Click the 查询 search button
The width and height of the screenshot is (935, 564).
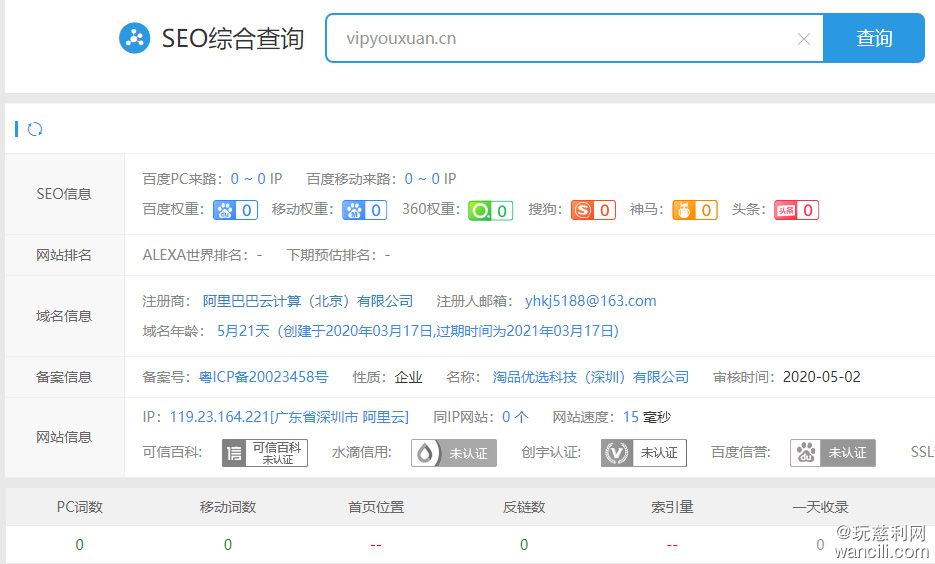click(x=874, y=38)
